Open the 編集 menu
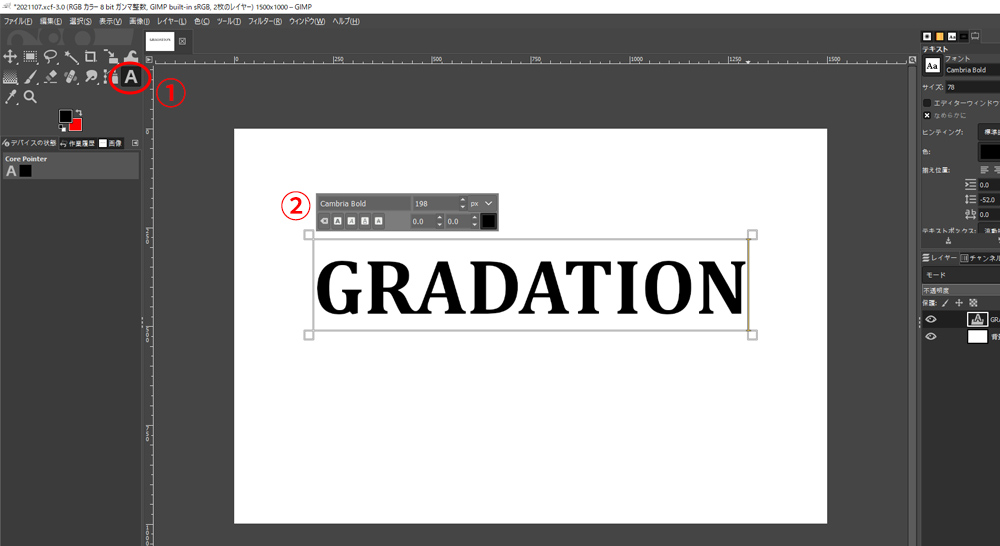The height and width of the screenshot is (546, 1000). click(x=51, y=21)
